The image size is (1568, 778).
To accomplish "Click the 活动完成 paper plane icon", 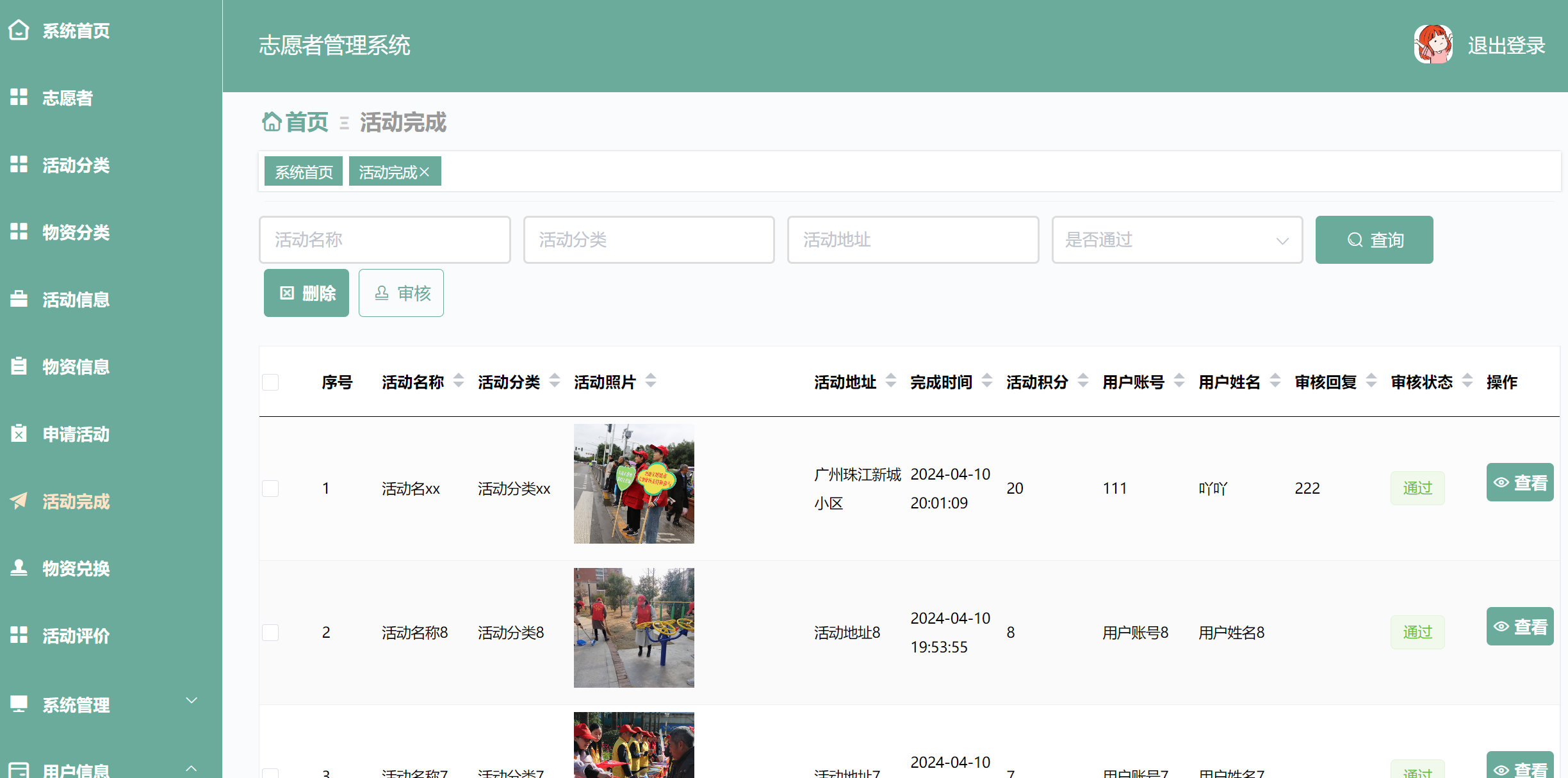I will coord(19,501).
